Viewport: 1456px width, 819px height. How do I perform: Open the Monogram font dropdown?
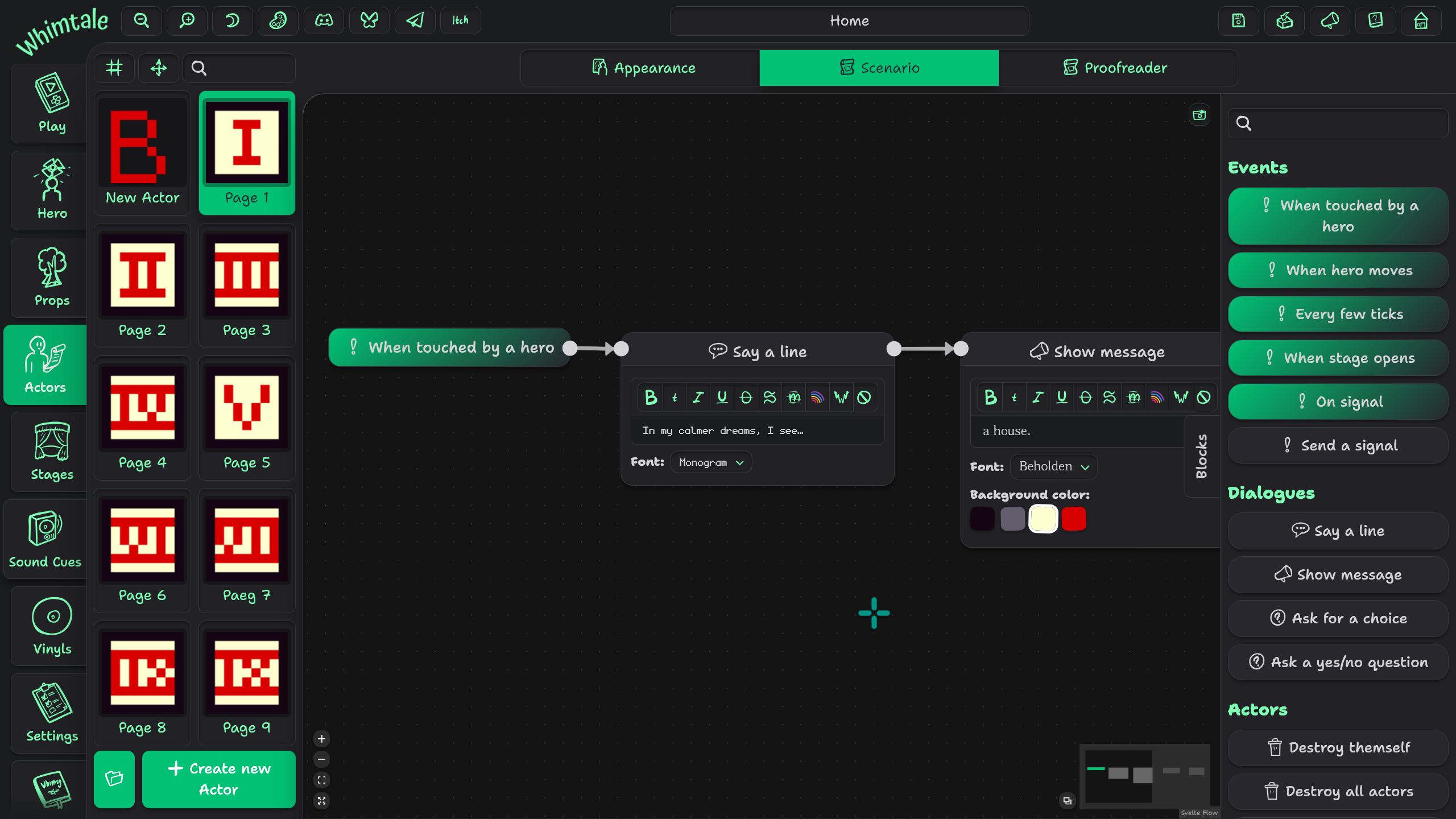(x=711, y=462)
